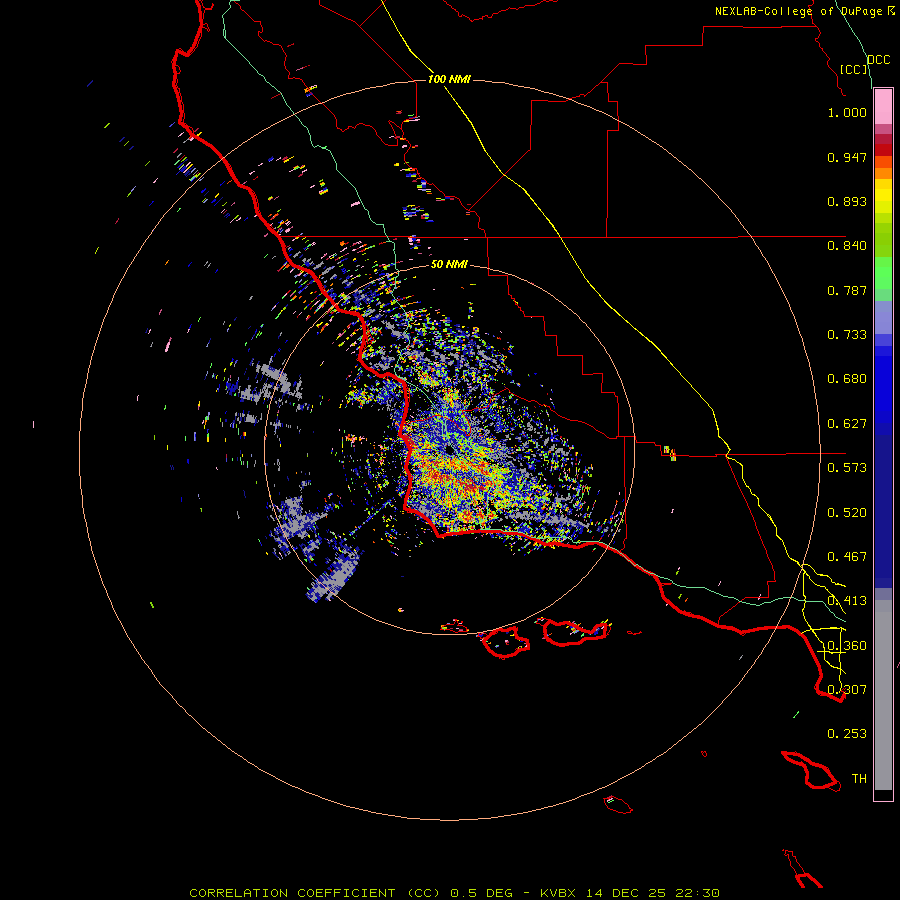Viewport: 900px width, 900px height.
Task: Click the 0.840 scale value
Action: point(847,246)
